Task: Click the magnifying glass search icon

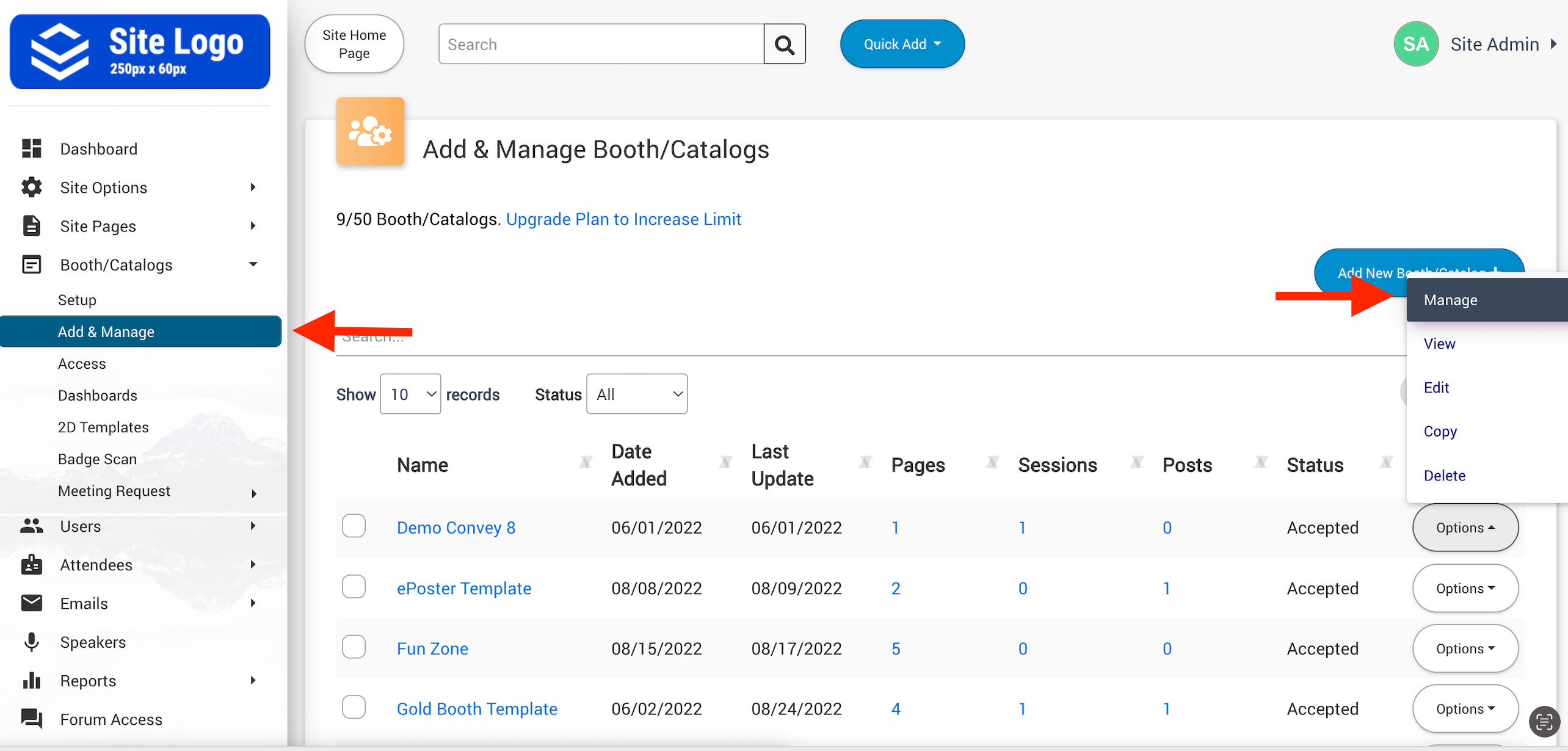Action: 784,45
